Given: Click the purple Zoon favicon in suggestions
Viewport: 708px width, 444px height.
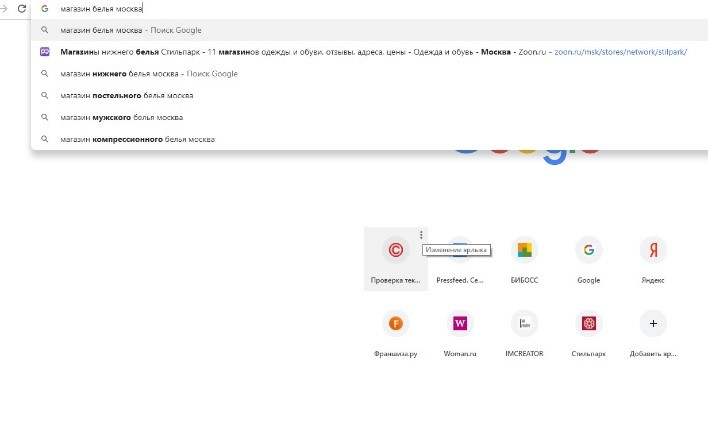Looking at the screenshot, I should coord(45,52).
